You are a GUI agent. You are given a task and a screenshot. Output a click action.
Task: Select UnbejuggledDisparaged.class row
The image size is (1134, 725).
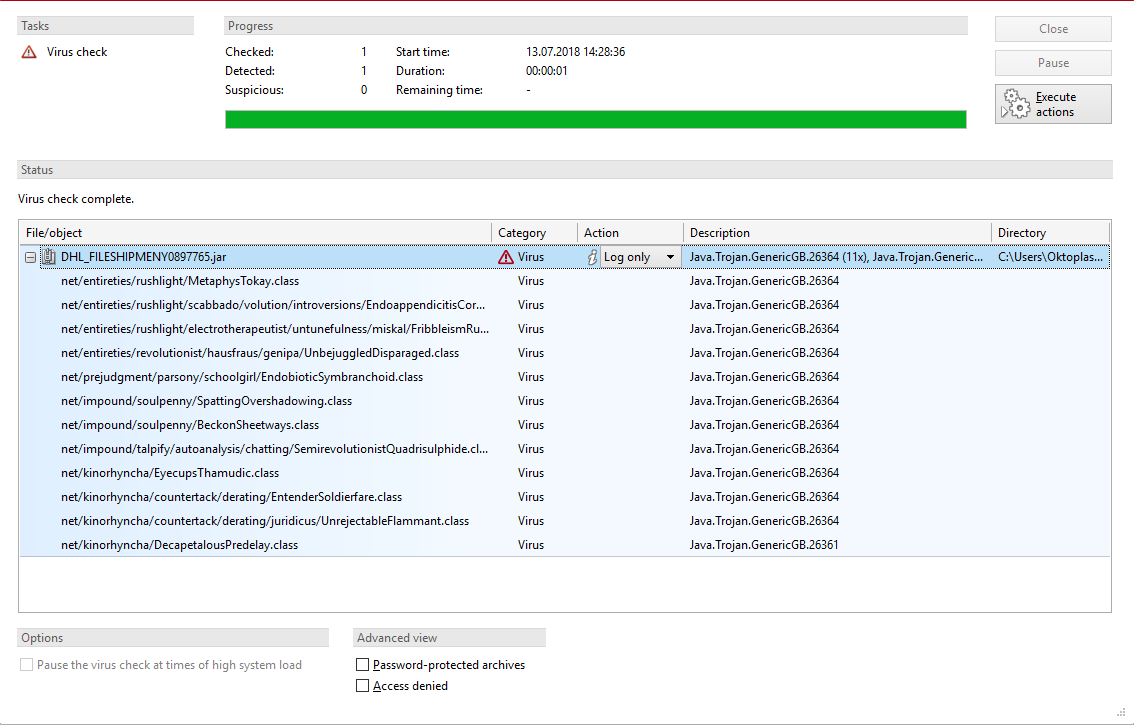click(564, 352)
